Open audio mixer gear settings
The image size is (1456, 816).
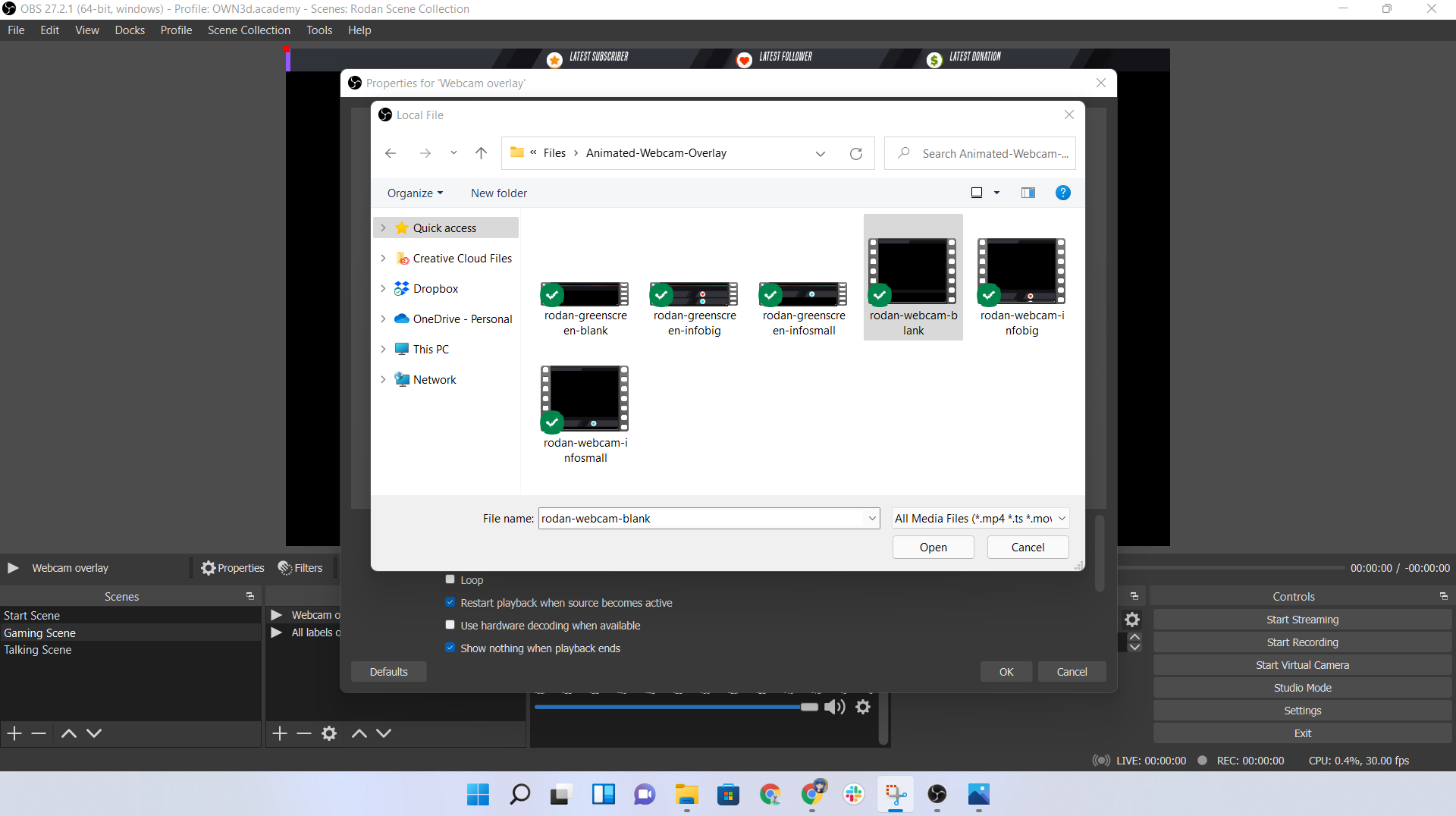[863, 707]
